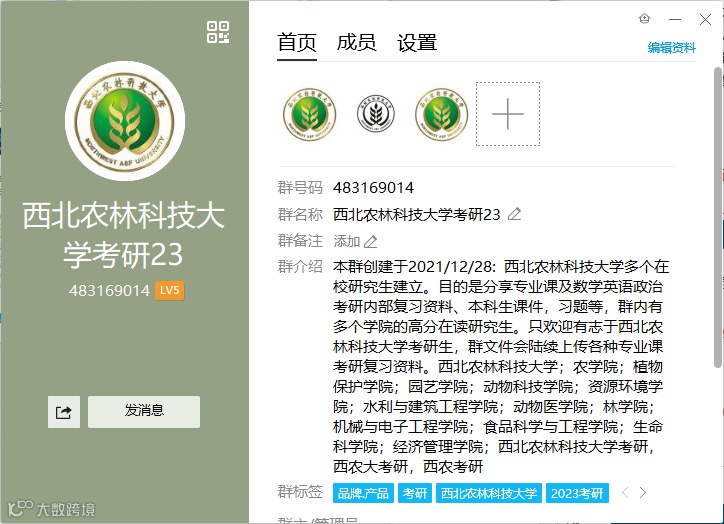This screenshot has height=524, width=724.
Task: Show previous tags with left chevron
Action: (x=625, y=493)
